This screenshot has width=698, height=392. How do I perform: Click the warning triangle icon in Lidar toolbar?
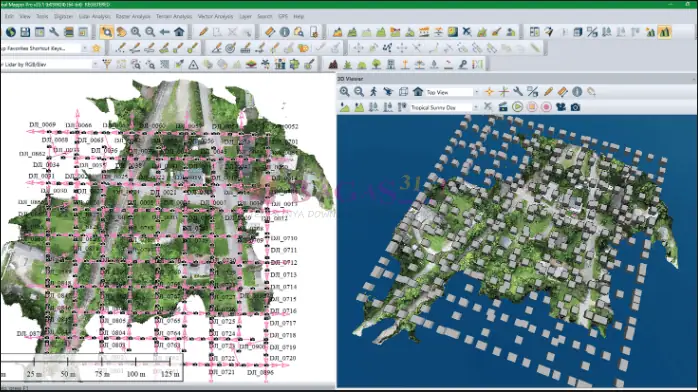pos(193,65)
